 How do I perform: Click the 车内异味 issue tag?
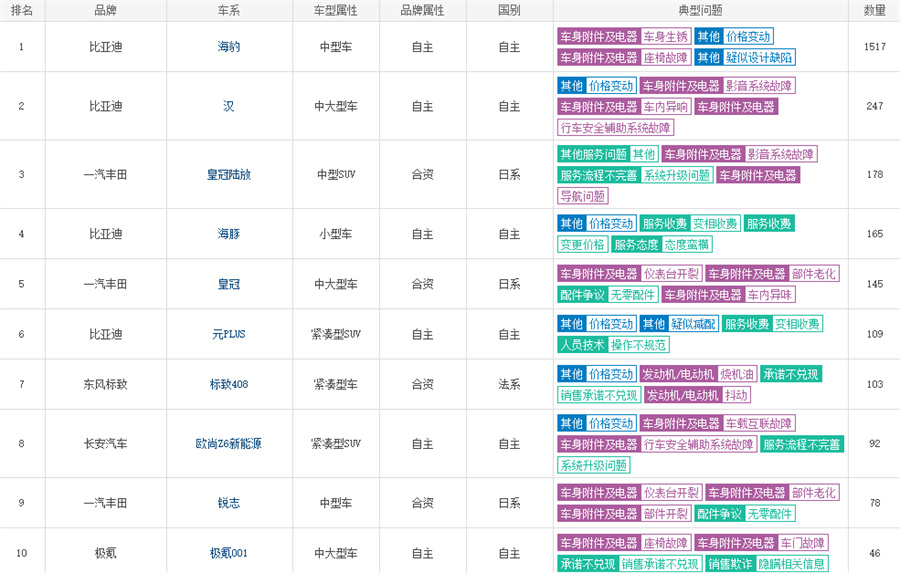coord(770,295)
